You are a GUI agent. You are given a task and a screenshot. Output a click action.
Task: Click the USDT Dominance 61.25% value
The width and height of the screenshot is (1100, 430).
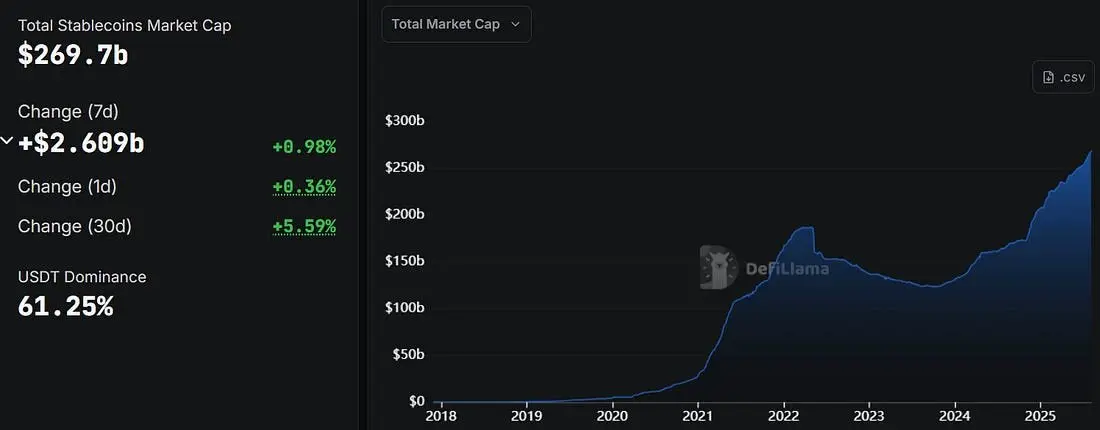tap(65, 307)
